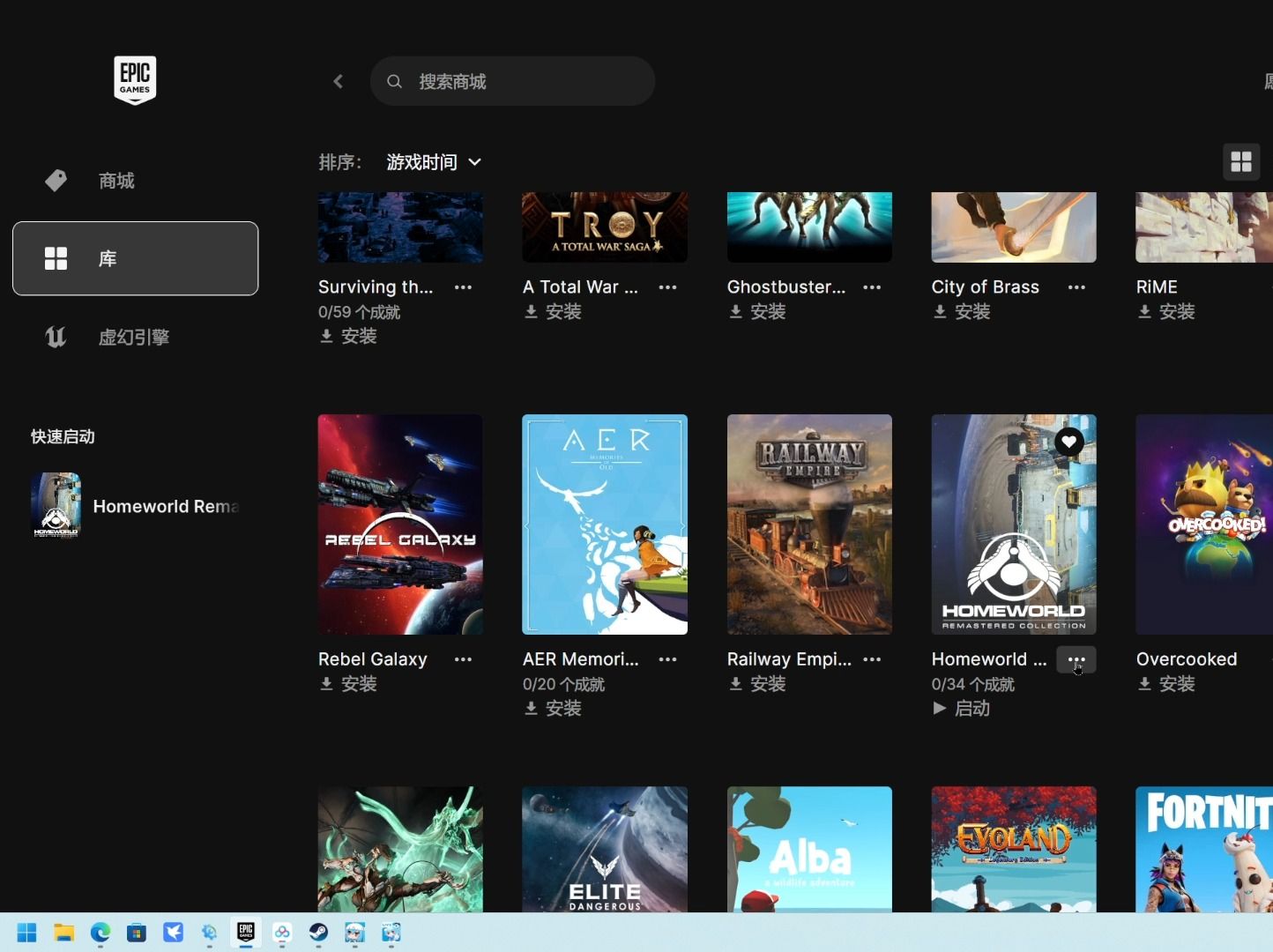Click the store tag icon

(x=56, y=181)
